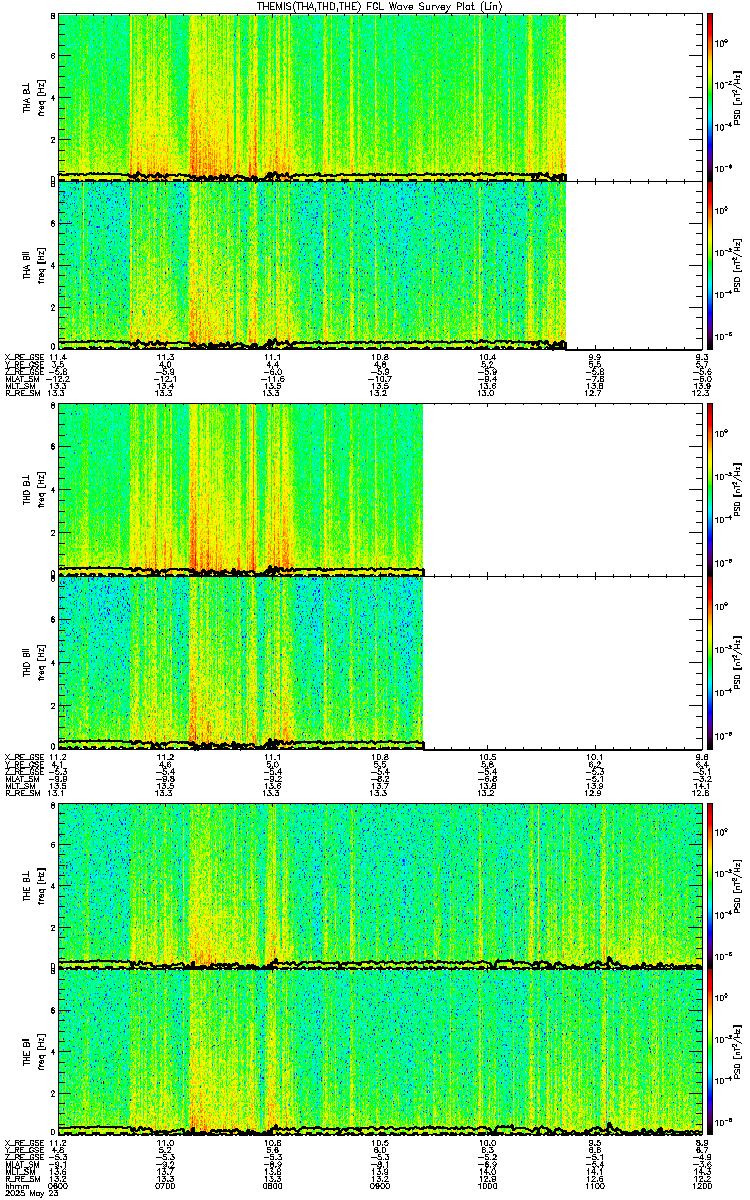Click the 'THA B⊥ freq [Hz]' axis label
The height and width of the screenshot is (1200, 750).
(35, 96)
